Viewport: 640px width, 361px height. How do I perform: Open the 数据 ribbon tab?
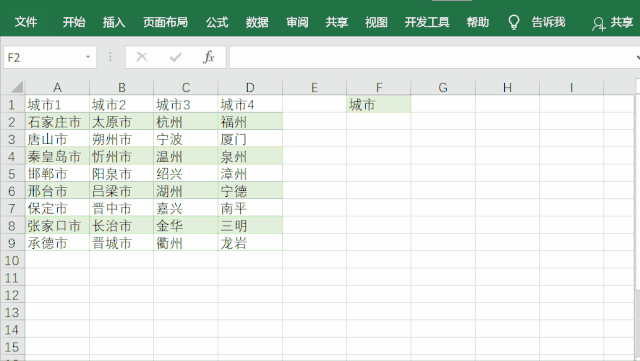257,22
